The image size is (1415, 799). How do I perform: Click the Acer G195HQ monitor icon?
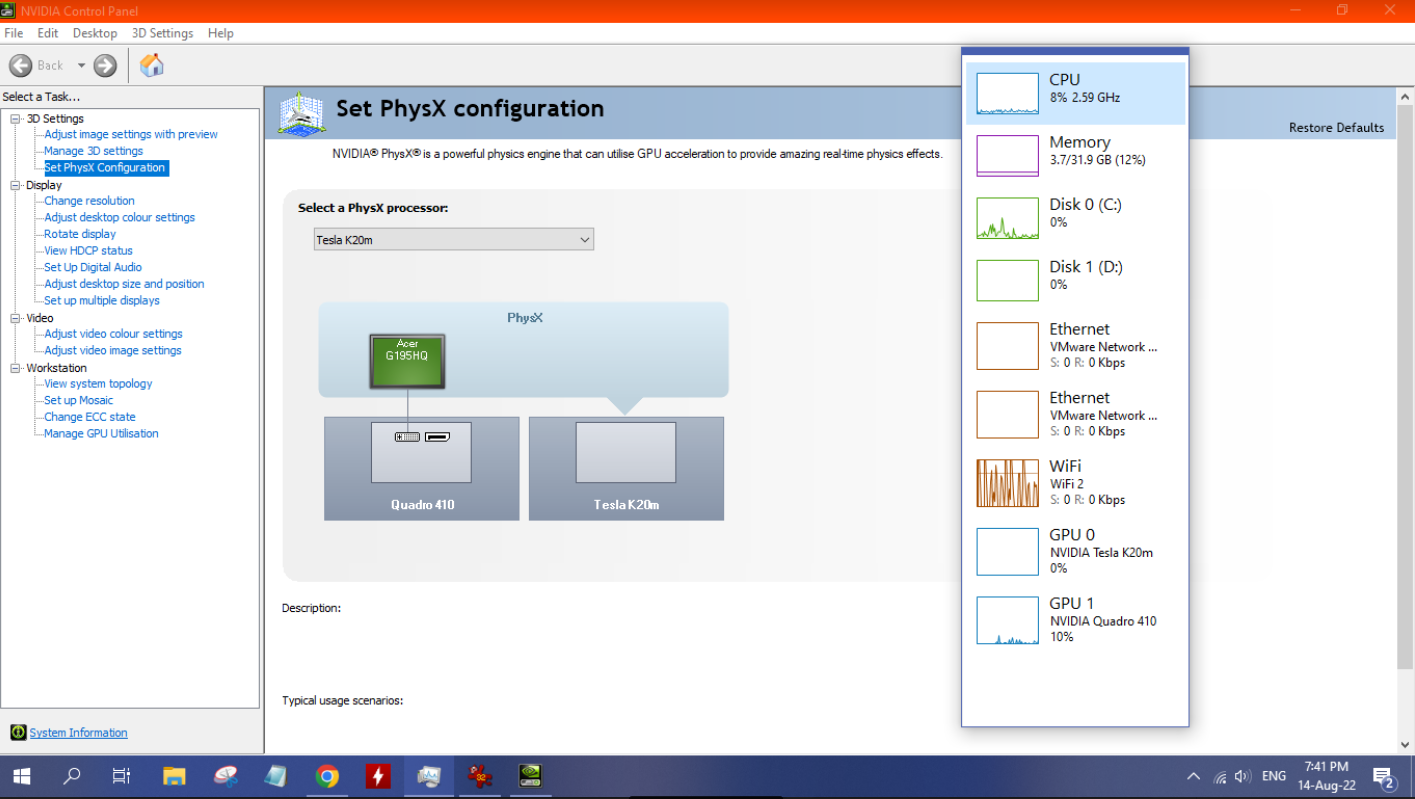pos(407,362)
